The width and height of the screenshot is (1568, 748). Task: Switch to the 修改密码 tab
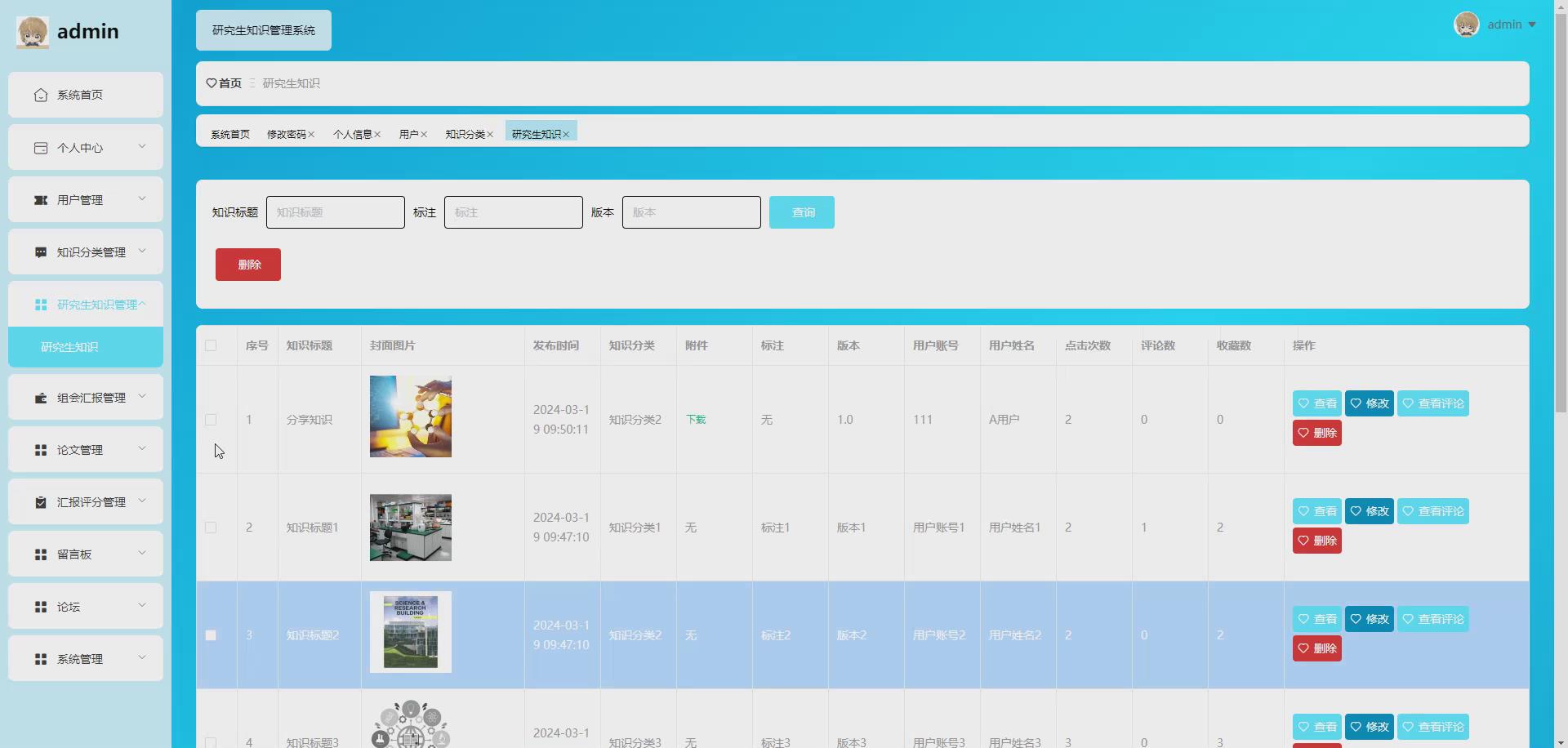(x=287, y=135)
